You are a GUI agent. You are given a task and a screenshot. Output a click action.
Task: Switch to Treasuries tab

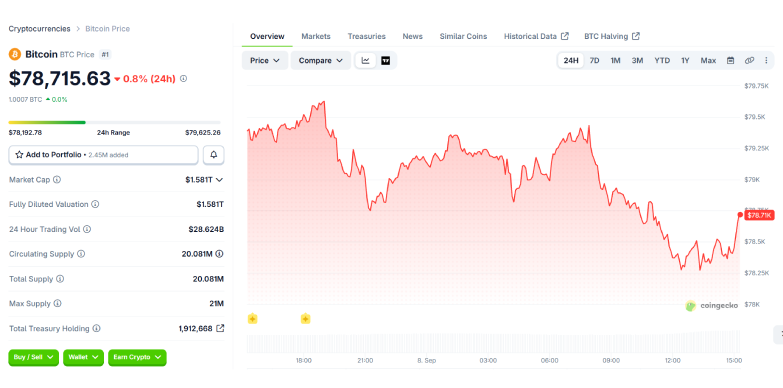click(x=367, y=36)
